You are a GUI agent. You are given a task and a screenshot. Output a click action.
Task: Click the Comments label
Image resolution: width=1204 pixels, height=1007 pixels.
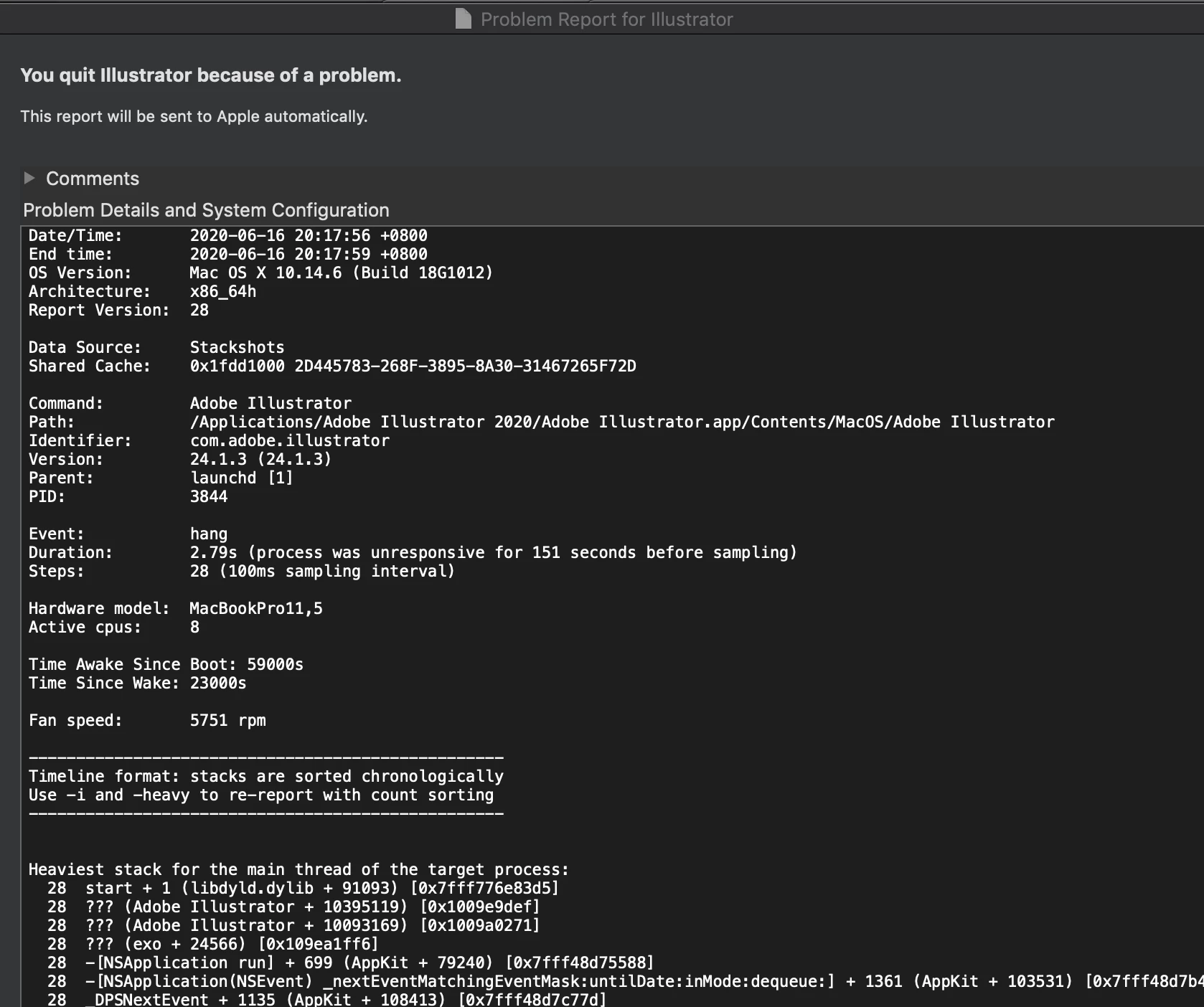coord(93,179)
